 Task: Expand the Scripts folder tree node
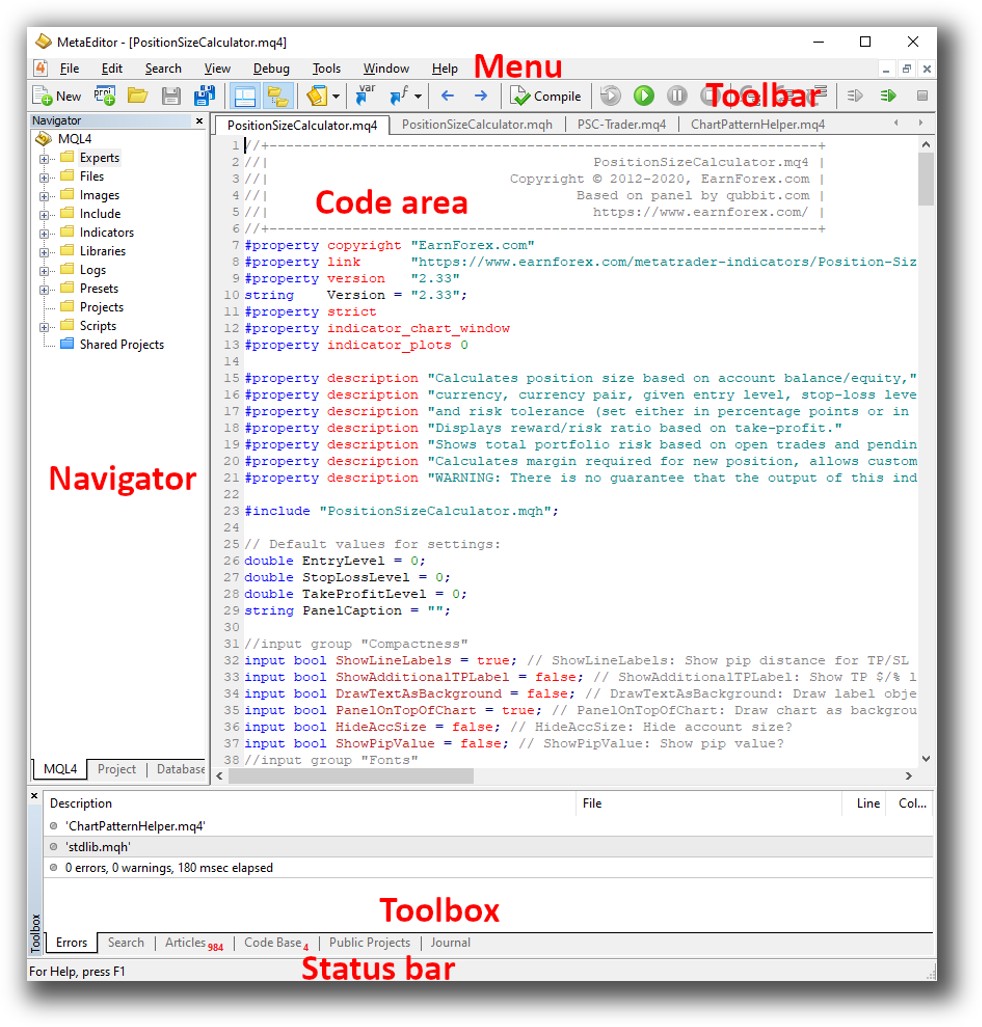[45, 327]
